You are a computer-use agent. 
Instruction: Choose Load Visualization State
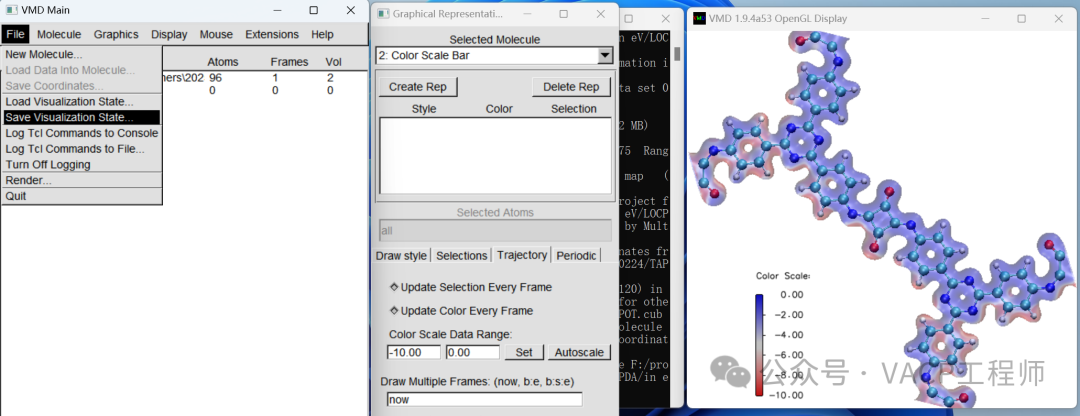[x=82, y=102]
